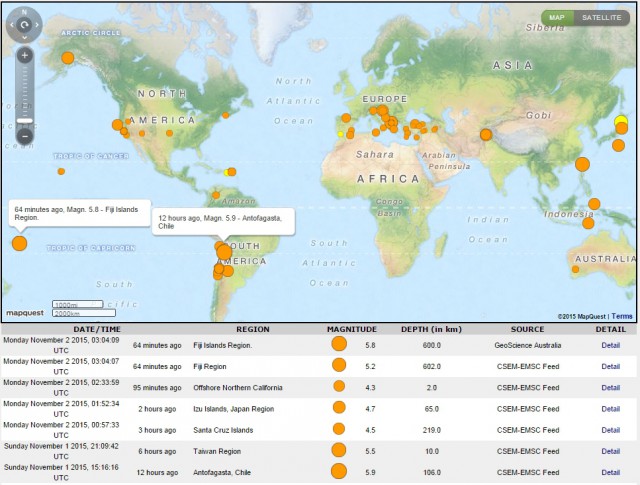This screenshot has height=485, width=640.
Task: Open Detail for Taiwan Region
Action: (611, 452)
